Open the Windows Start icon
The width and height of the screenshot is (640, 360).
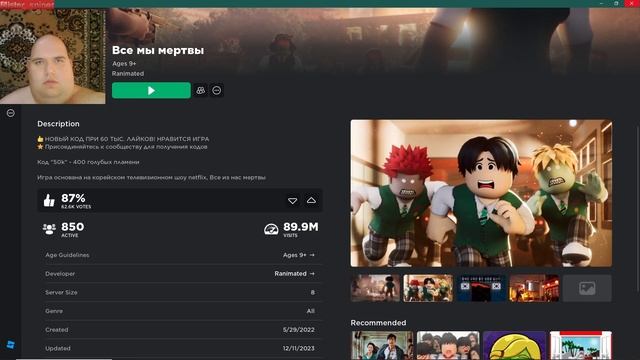click(11, 344)
